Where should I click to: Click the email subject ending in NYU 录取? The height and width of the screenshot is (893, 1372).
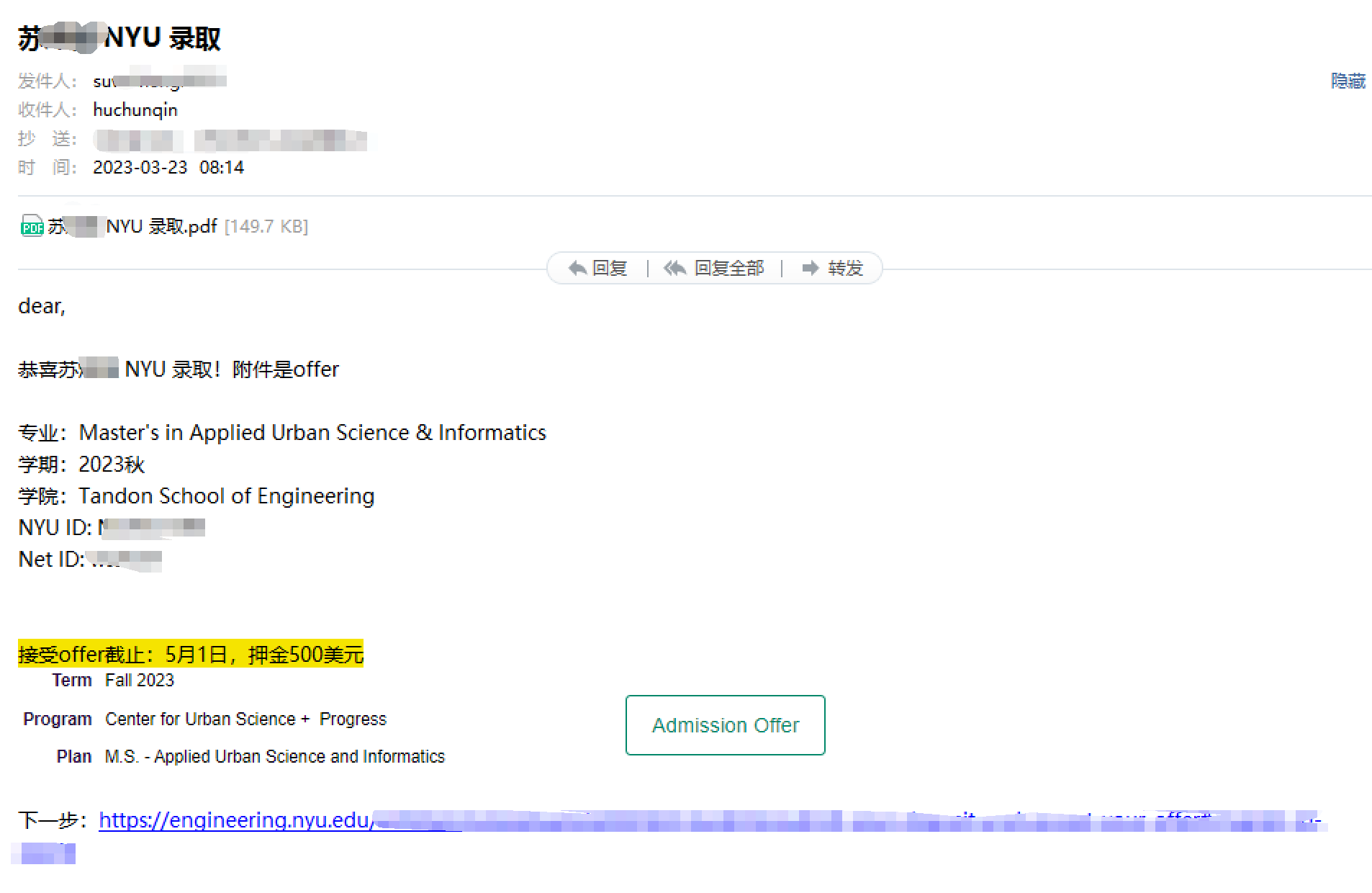tap(119, 38)
